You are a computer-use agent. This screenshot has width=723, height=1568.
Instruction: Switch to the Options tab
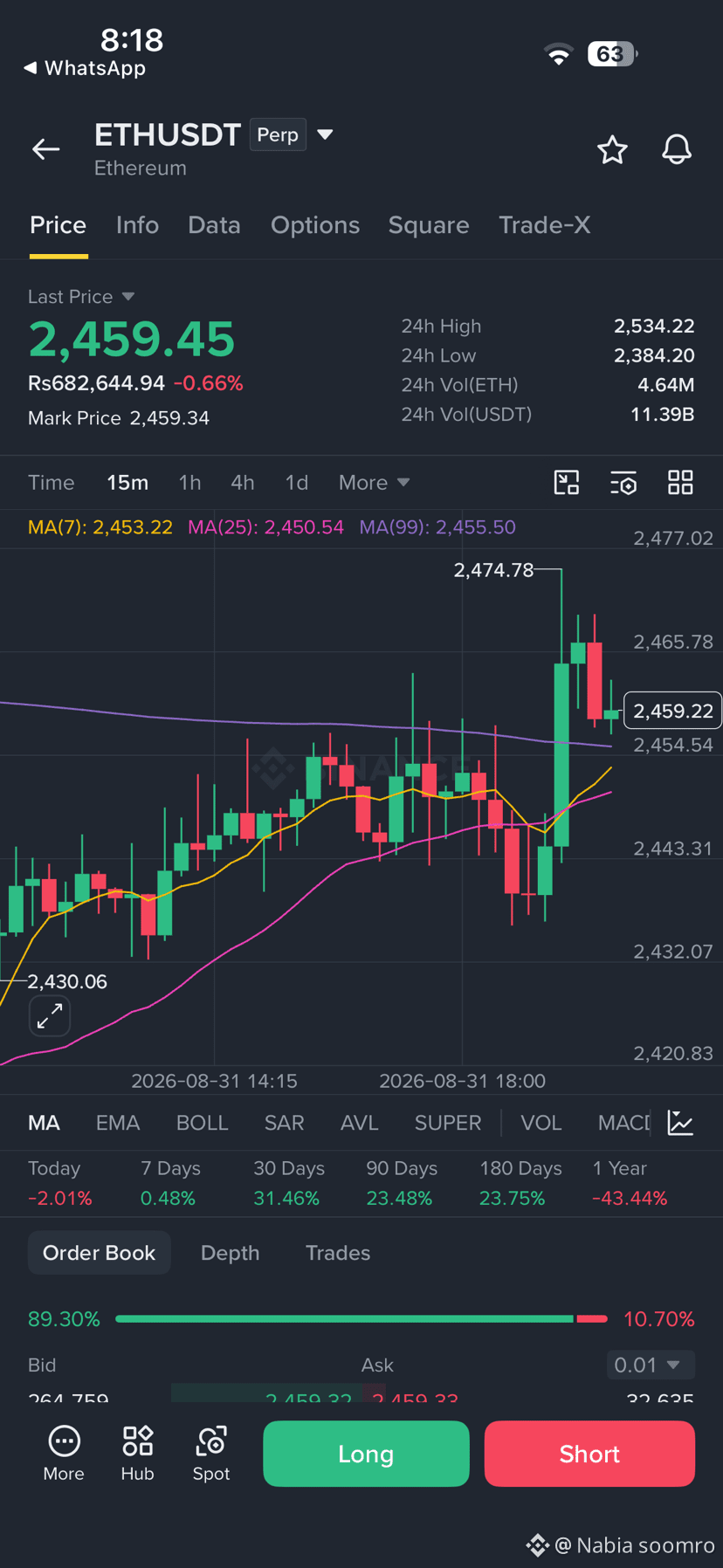click(x=315, y=225)
